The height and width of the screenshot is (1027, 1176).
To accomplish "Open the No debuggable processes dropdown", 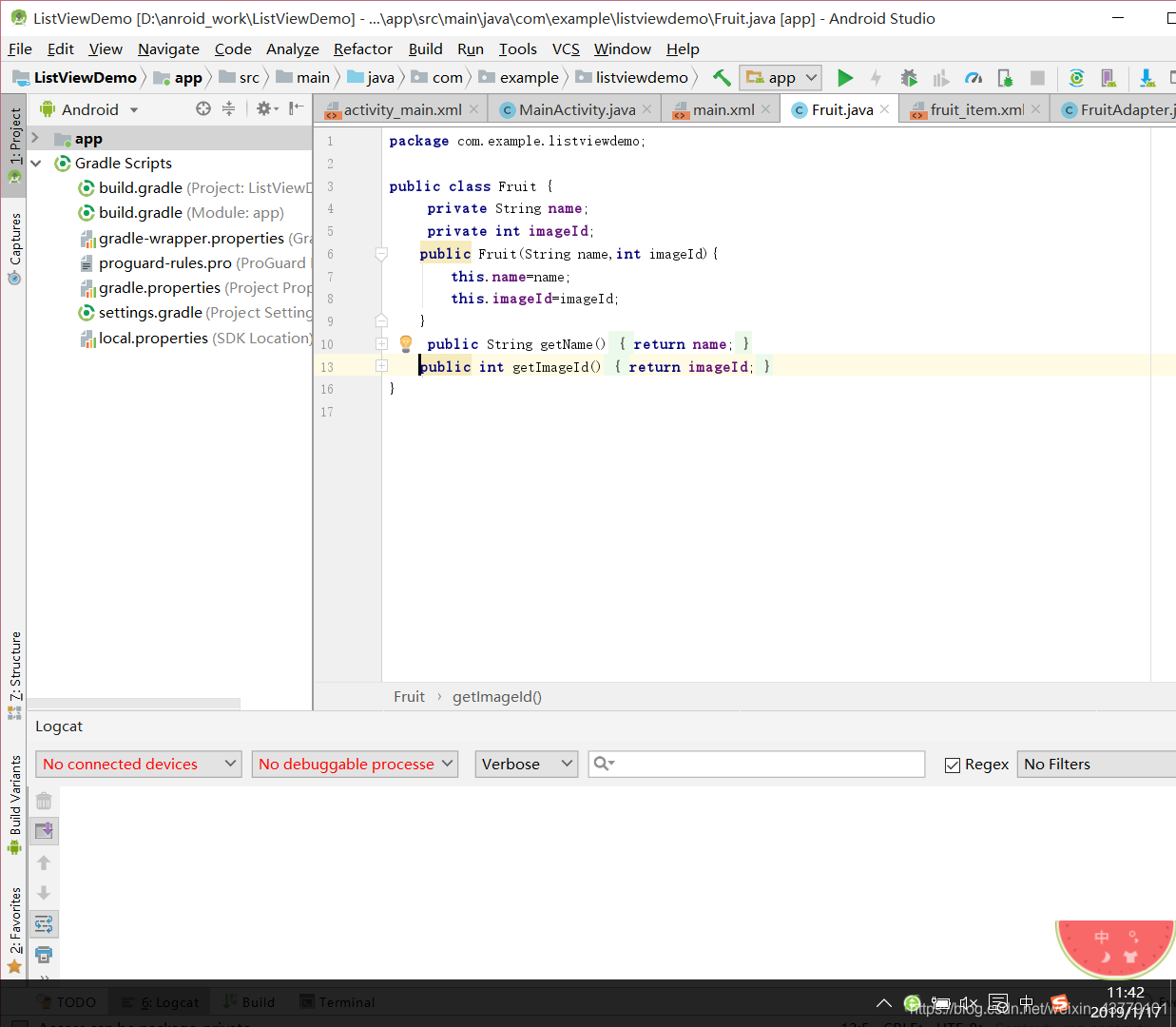I will tap(355, 764).
